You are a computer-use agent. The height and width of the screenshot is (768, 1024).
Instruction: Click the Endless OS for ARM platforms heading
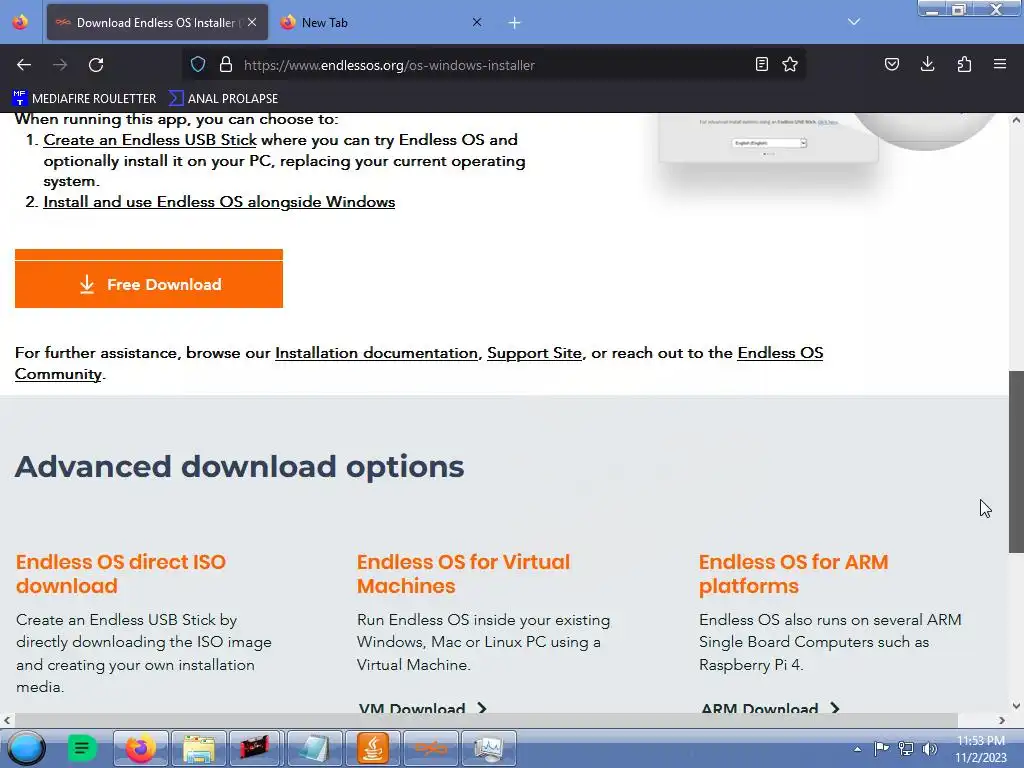click(x=793, y=574)
